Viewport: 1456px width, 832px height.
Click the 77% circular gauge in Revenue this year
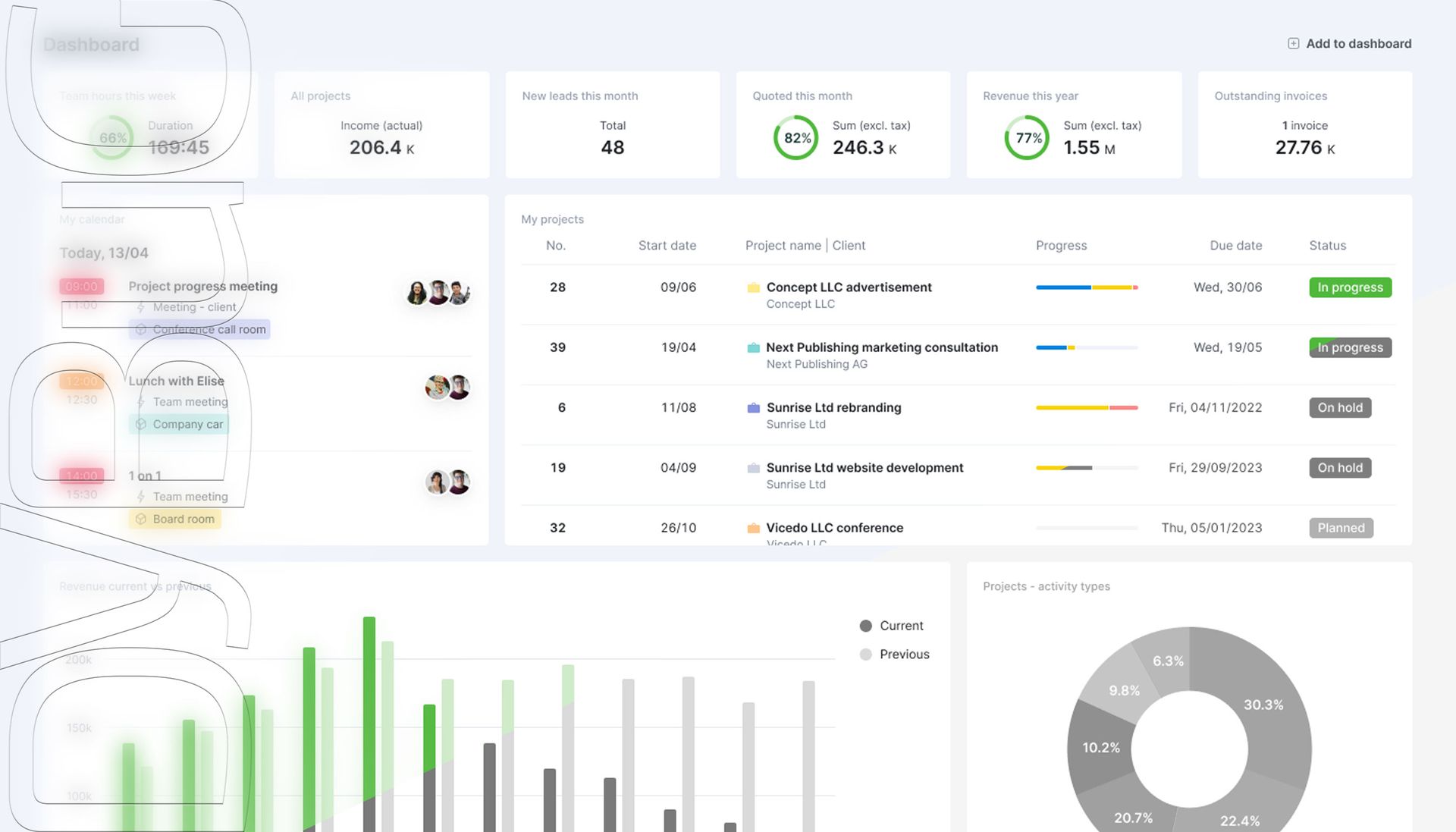coord(1027,137)
